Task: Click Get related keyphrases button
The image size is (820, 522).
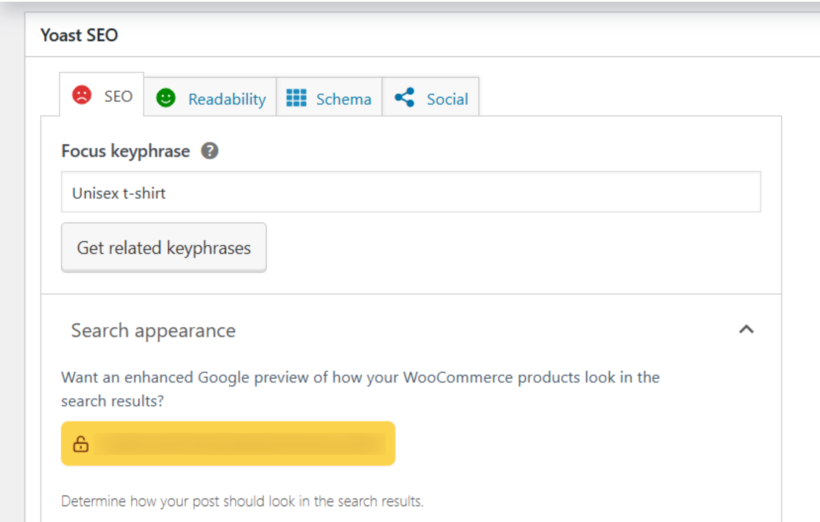Action: click(x=164, y=247)
